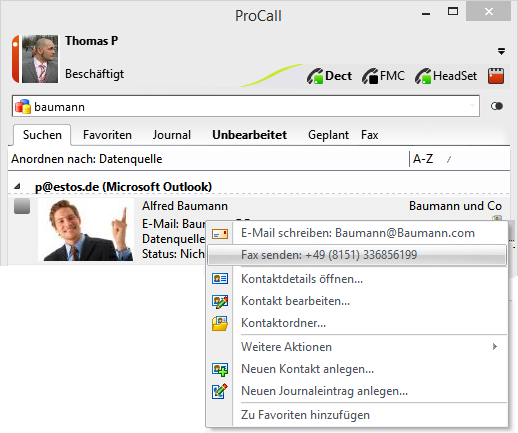Click the orange presence bar beside profile

click(15, 59)
